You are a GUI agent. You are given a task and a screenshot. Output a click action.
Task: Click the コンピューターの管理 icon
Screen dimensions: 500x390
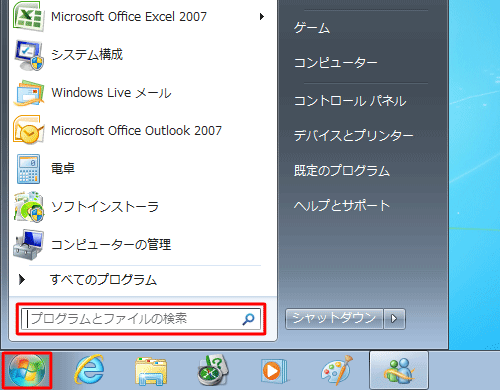tap(28, 244)
